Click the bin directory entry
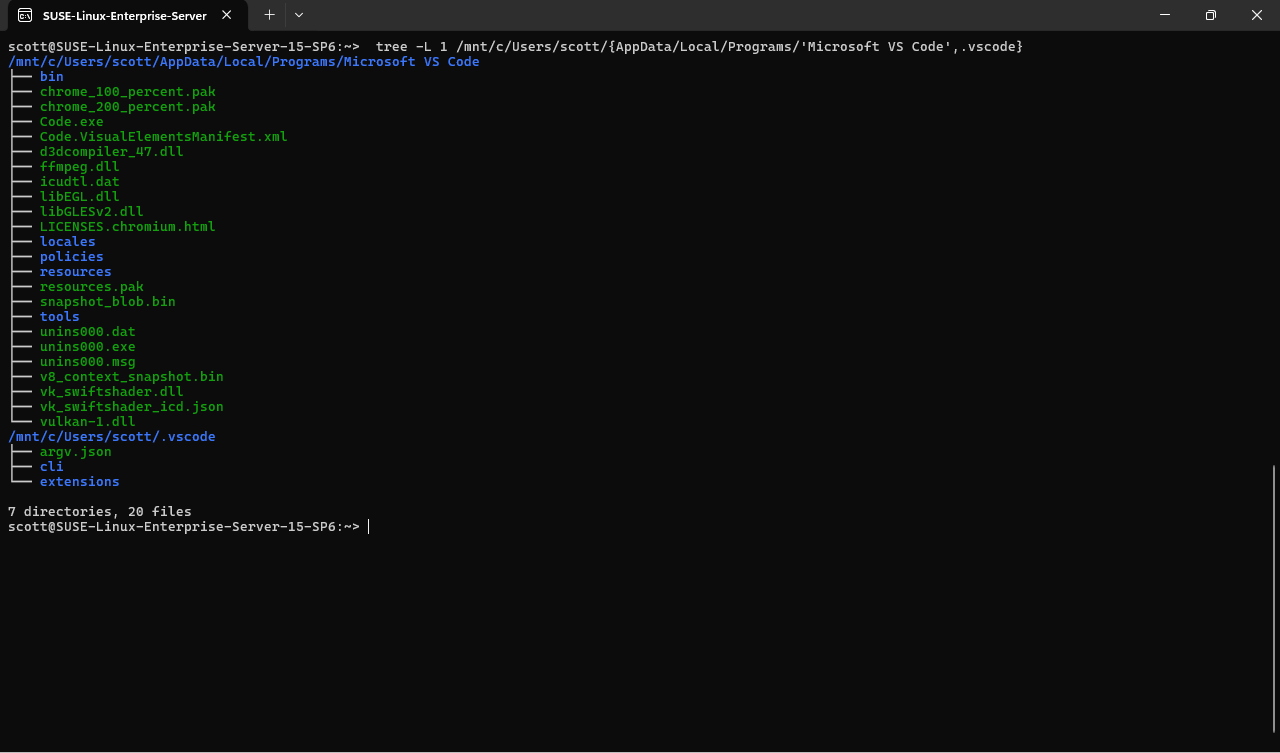The height and width of the screenshot is (753, 1280). pos(52,77)
